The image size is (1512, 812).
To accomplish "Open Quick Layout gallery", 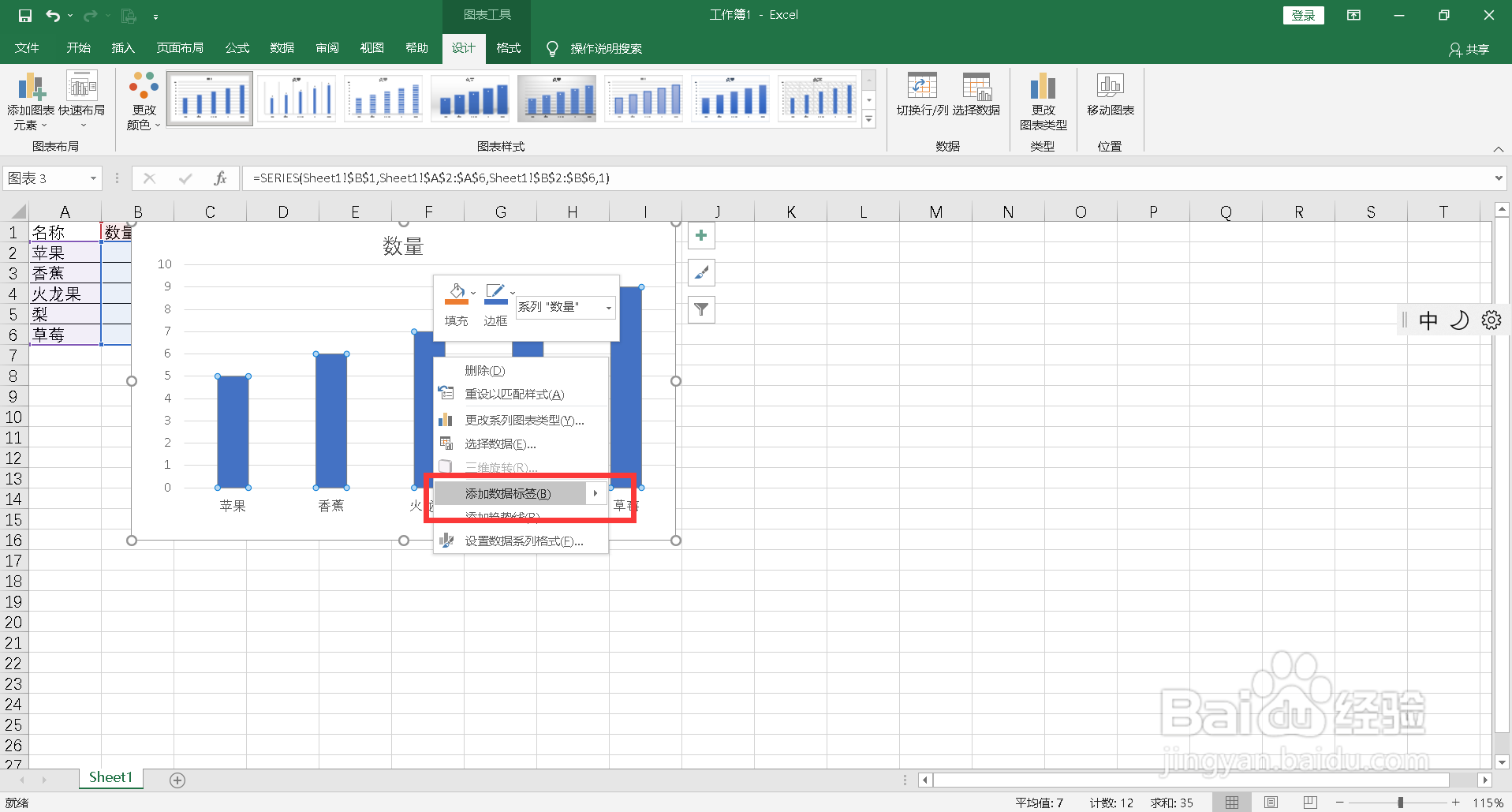I will tap(82, 101).
